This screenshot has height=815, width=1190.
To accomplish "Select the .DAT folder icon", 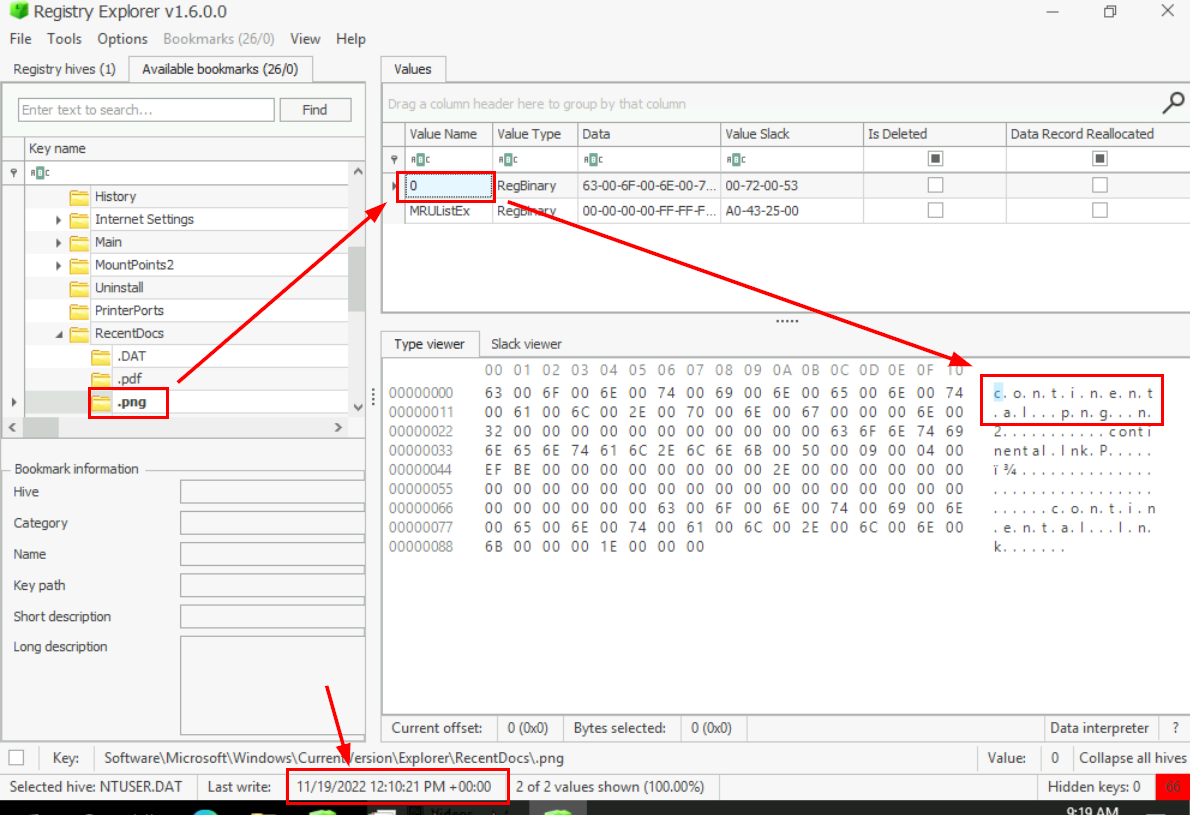I will (101, 357).
